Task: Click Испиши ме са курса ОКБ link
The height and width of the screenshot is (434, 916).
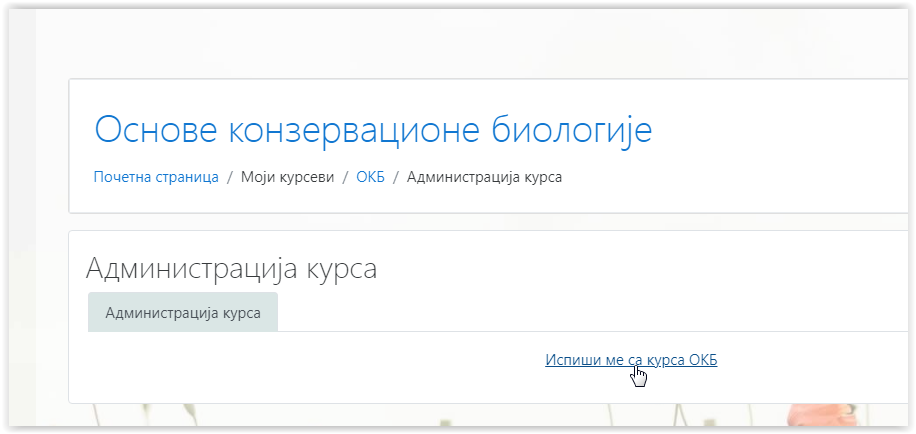Action: pyautogui.click(x=631, y=360)
